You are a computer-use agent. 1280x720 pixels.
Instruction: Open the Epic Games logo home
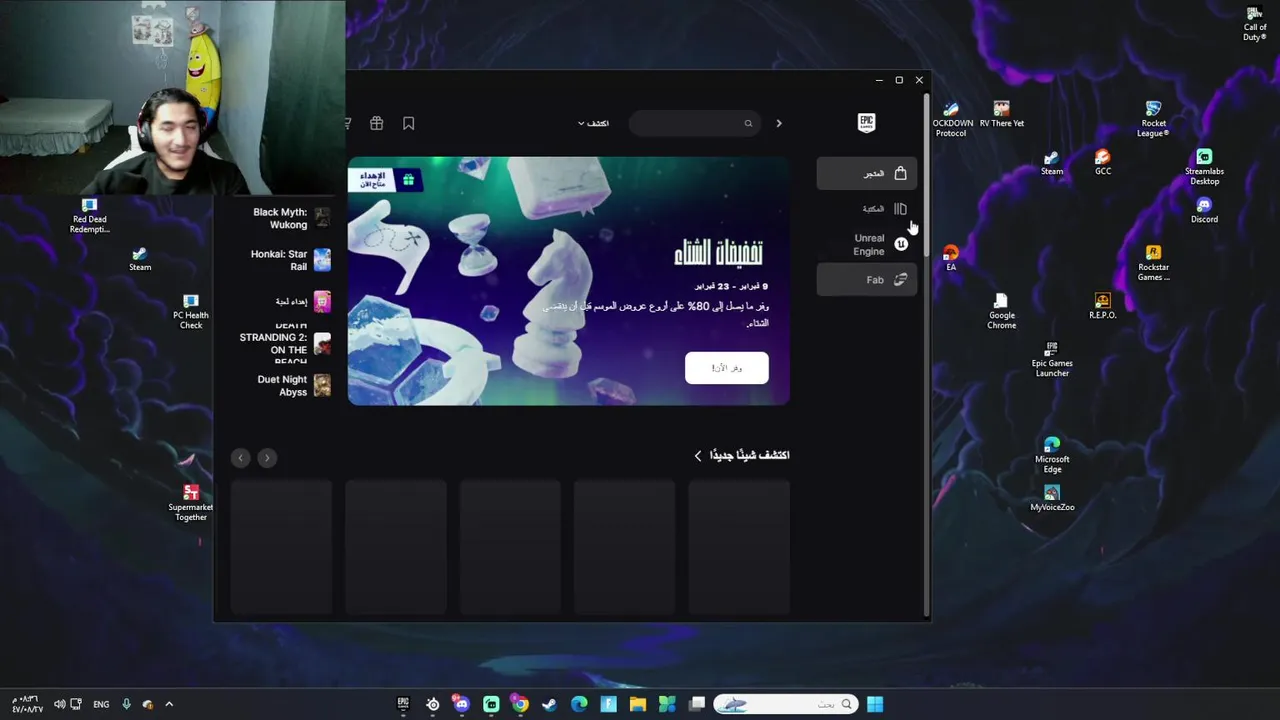pyautogui.click(x=867, y=123)
